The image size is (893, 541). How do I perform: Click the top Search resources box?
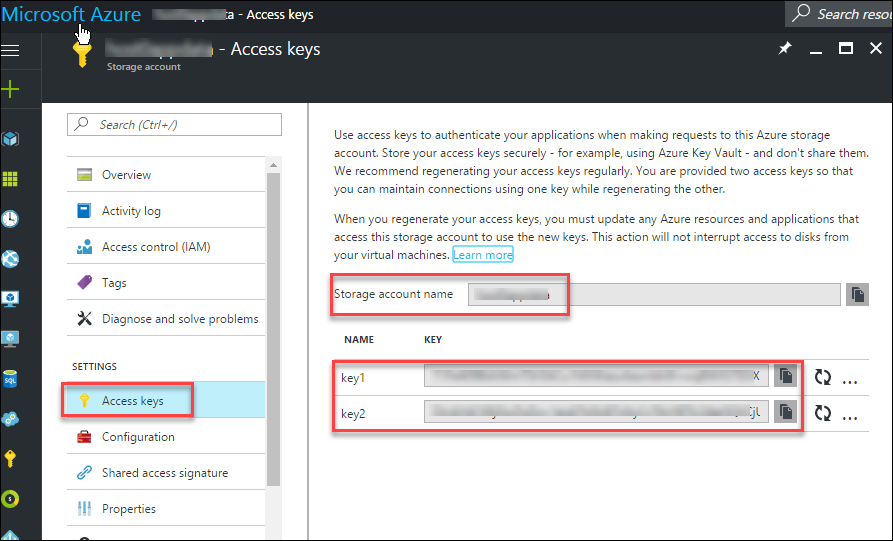[x=838, y=14]
